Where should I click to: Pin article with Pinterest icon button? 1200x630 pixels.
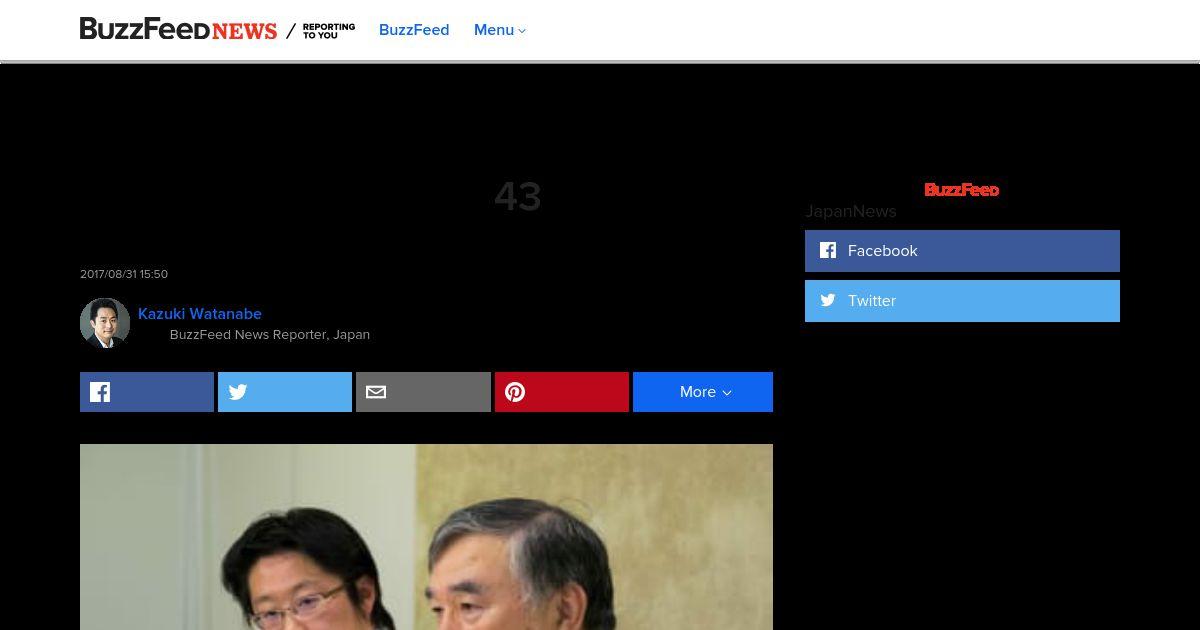coord(562,392)
